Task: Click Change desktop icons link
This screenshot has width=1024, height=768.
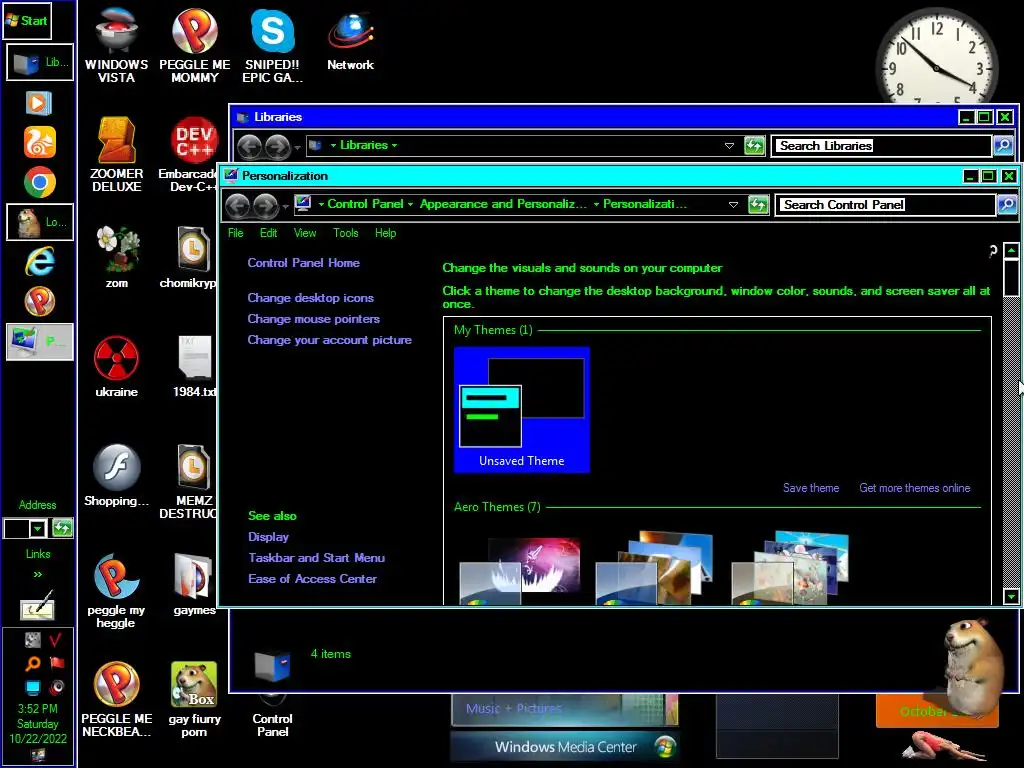Action: pyautogui.click(x=310, y=298)
